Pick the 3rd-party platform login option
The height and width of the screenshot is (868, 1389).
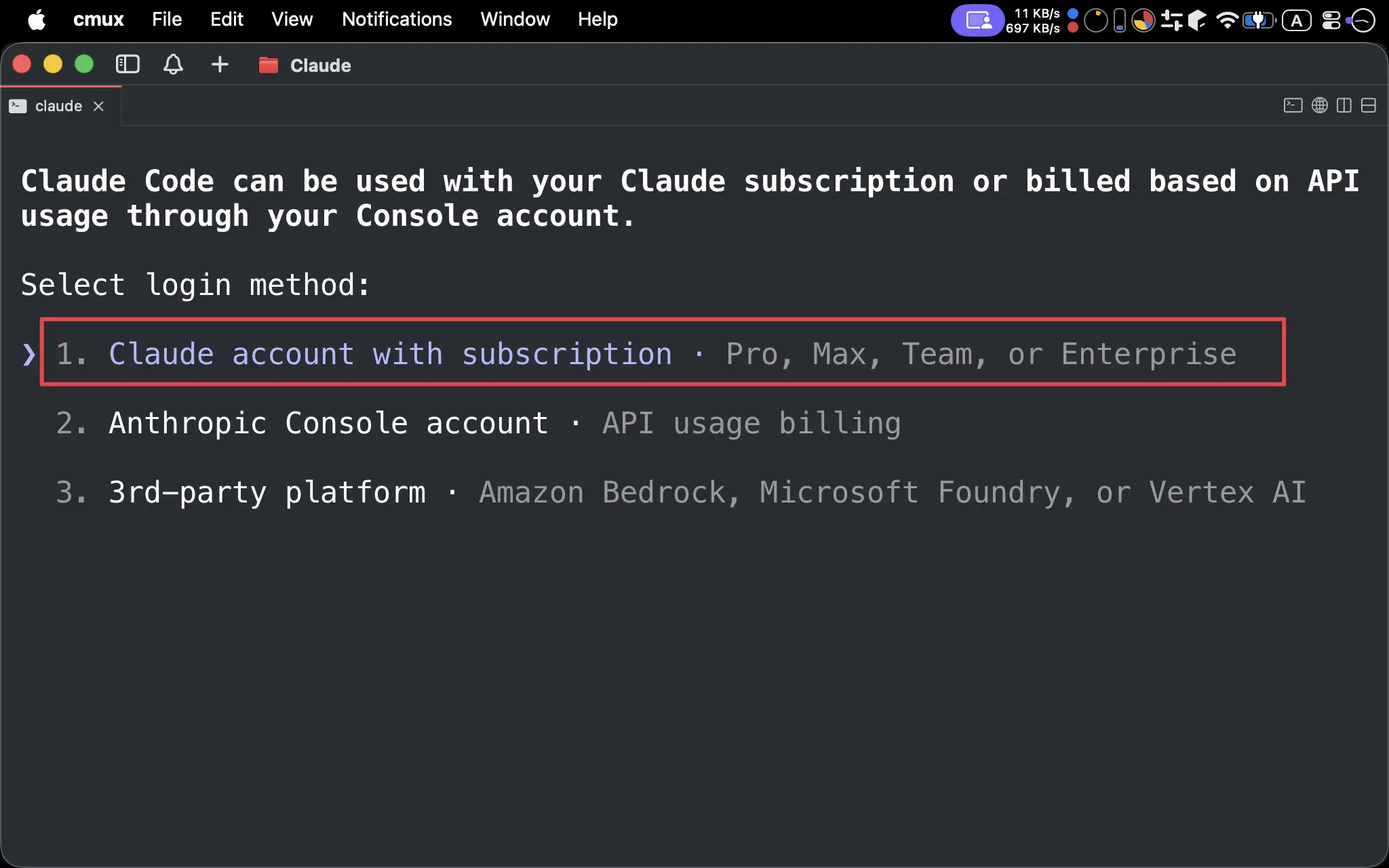click(x=681, y=492)
